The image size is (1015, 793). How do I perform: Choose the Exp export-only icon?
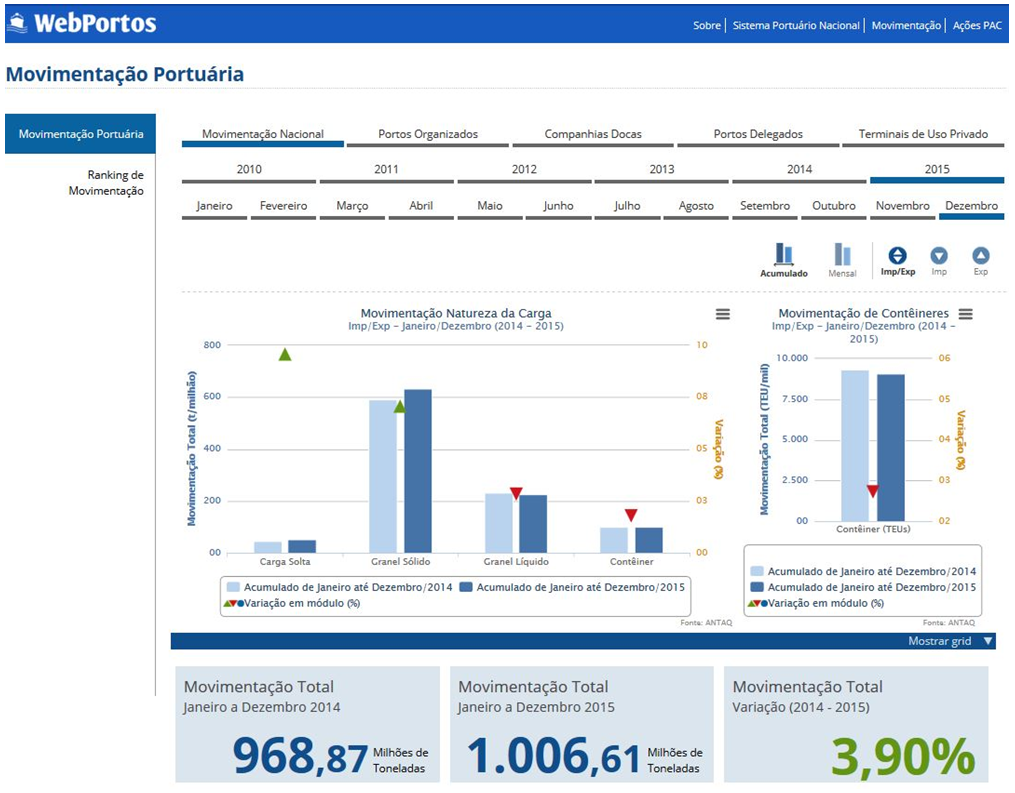(x=980, y=256)
